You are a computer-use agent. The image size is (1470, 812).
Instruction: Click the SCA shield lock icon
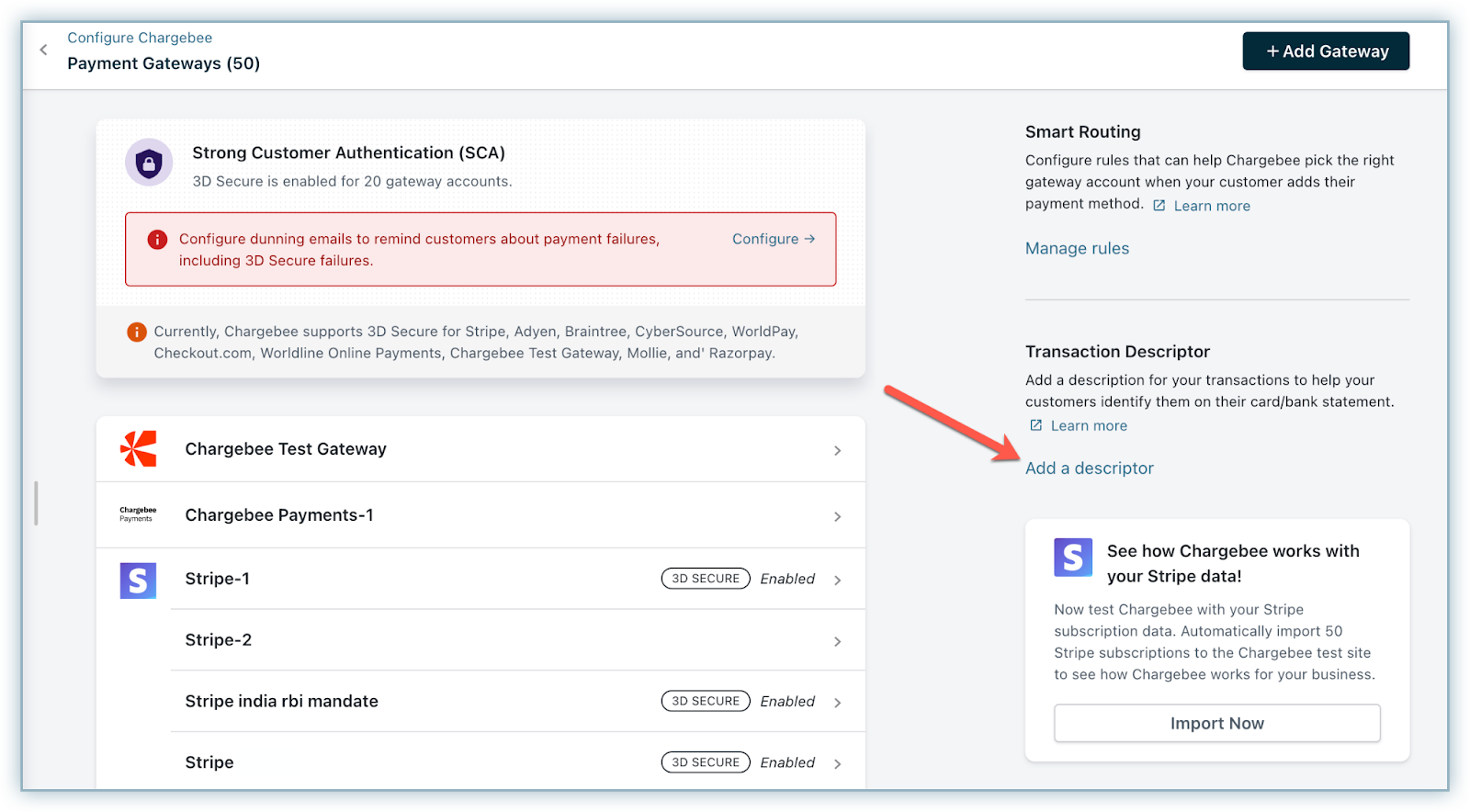149,164
